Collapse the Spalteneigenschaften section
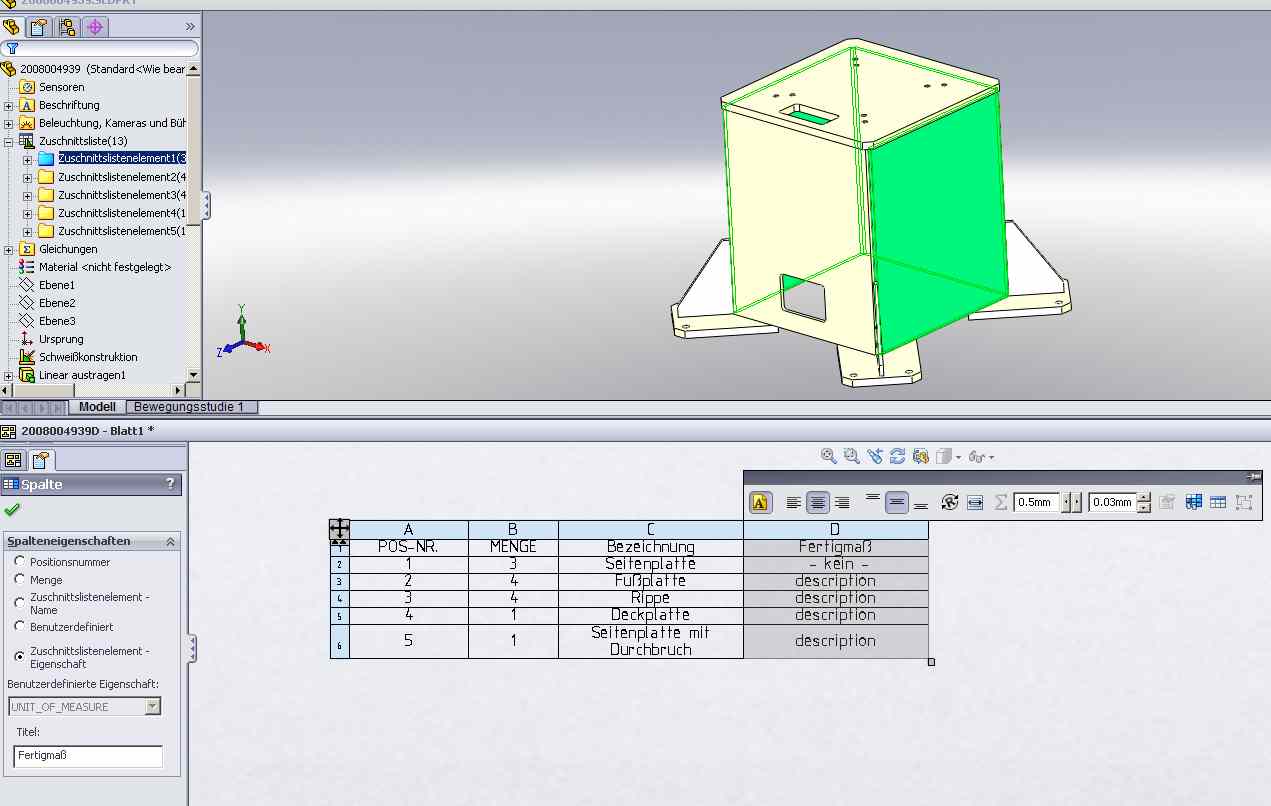1271x806 pixels. 170,541
